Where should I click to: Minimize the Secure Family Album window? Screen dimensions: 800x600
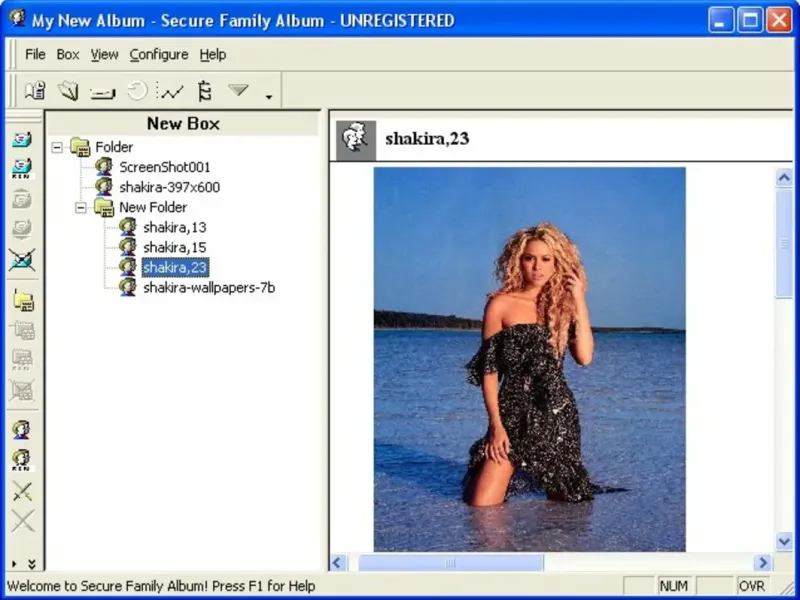click(720, 20)
